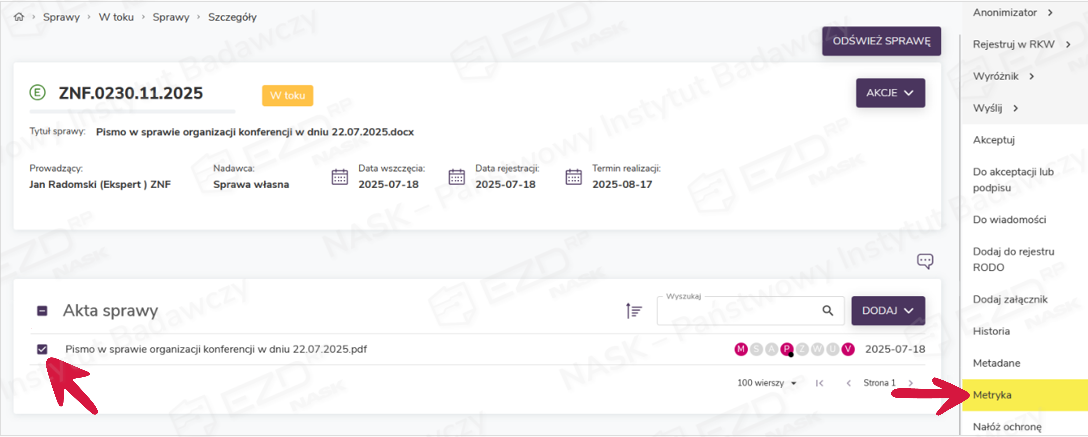Open the 100 wierszy rows selector

pos(767,383)
